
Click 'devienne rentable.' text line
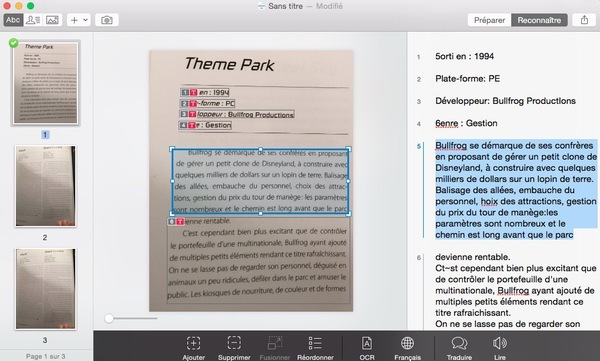472,257
